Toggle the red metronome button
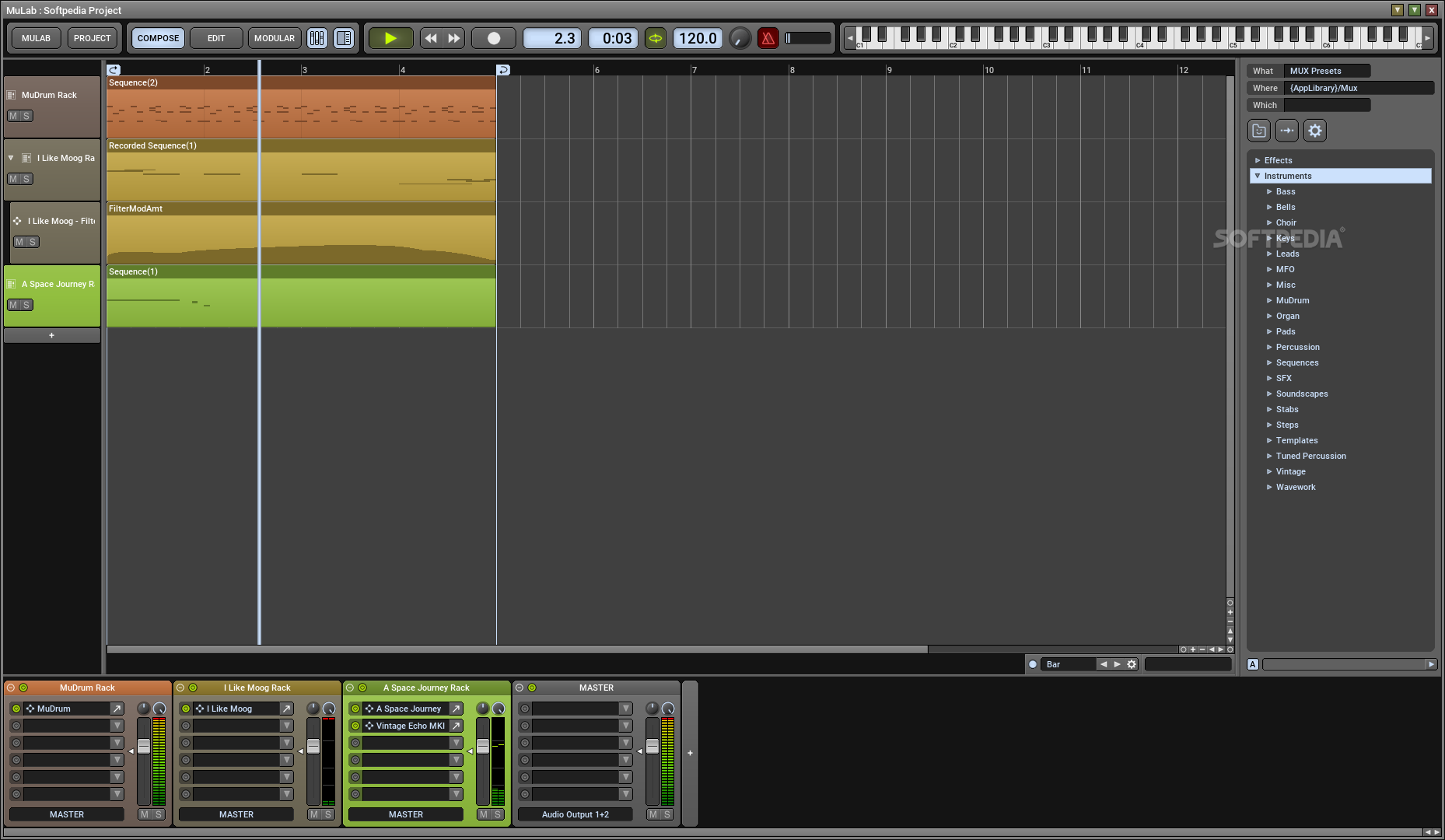 point(768,38)
